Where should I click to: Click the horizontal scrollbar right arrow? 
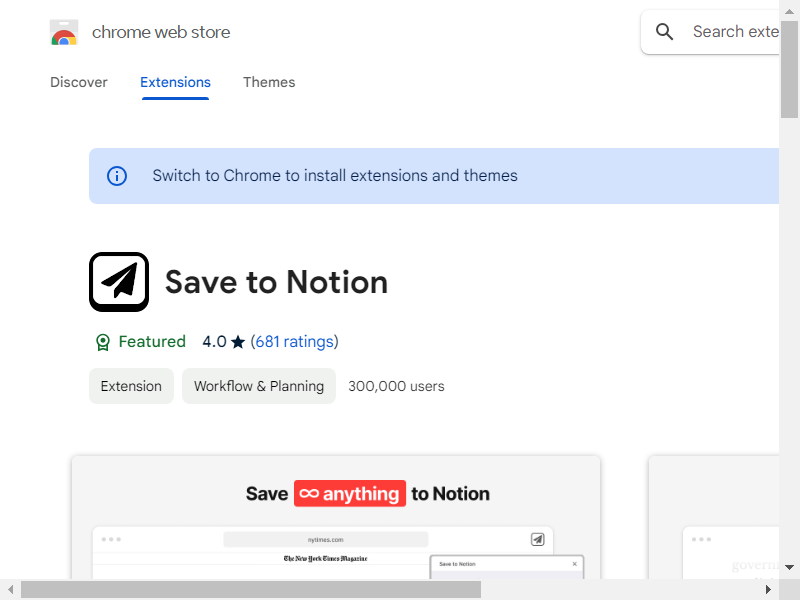(768, 590)
